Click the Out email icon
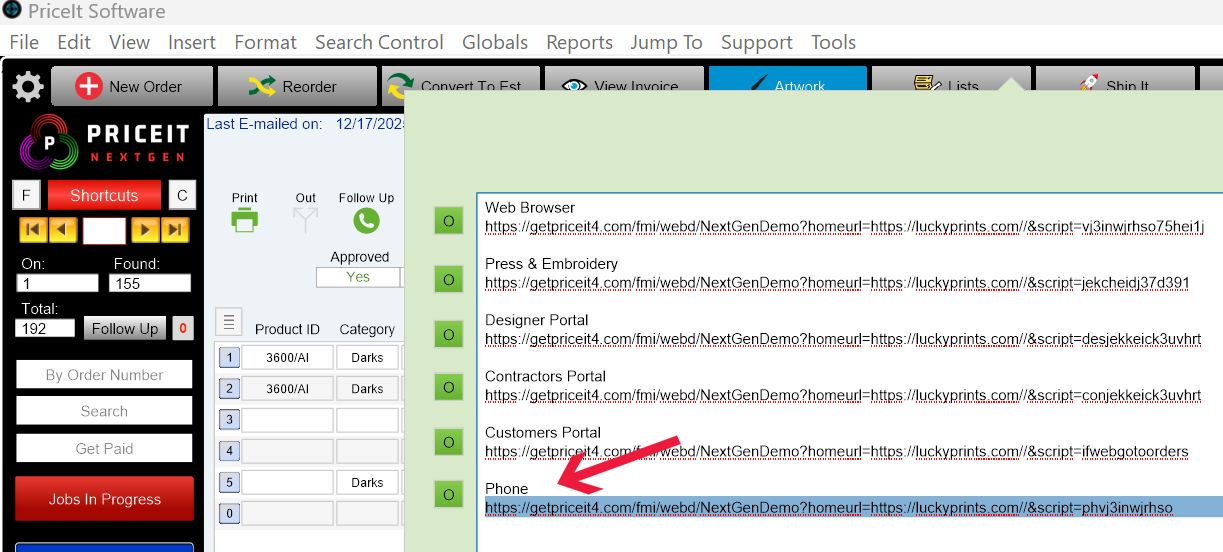Image resolution: width=1223 pixels, height=552 pixels. click(306, 220)
